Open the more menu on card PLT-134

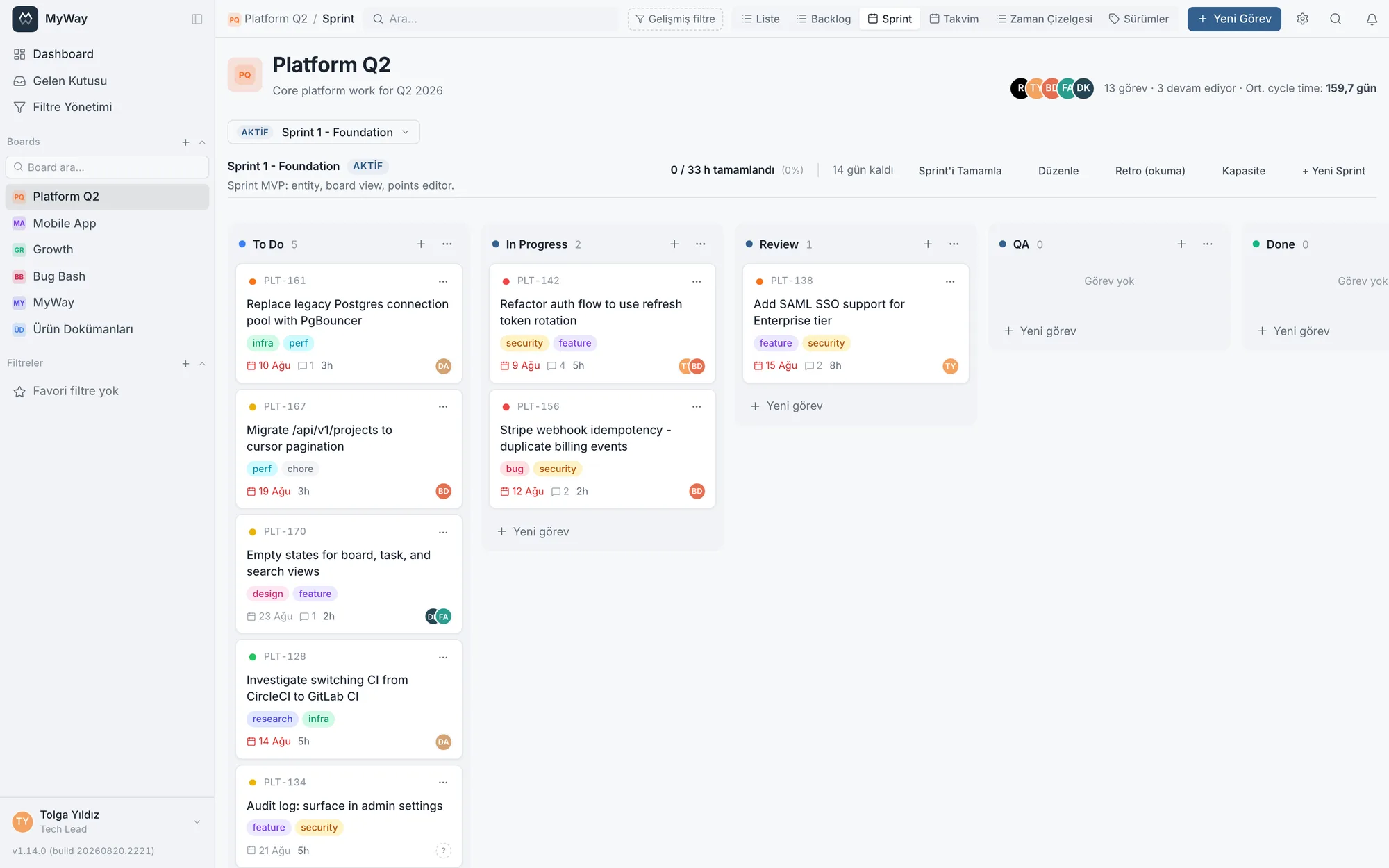[x=443, y=782]
